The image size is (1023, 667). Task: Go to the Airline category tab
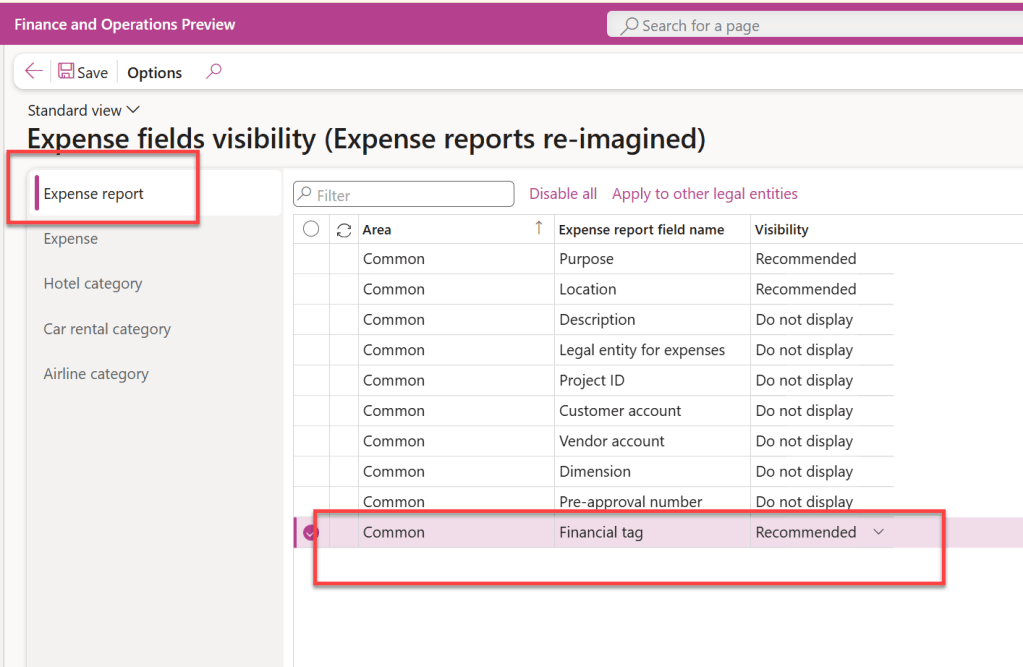tap(96, 374)
